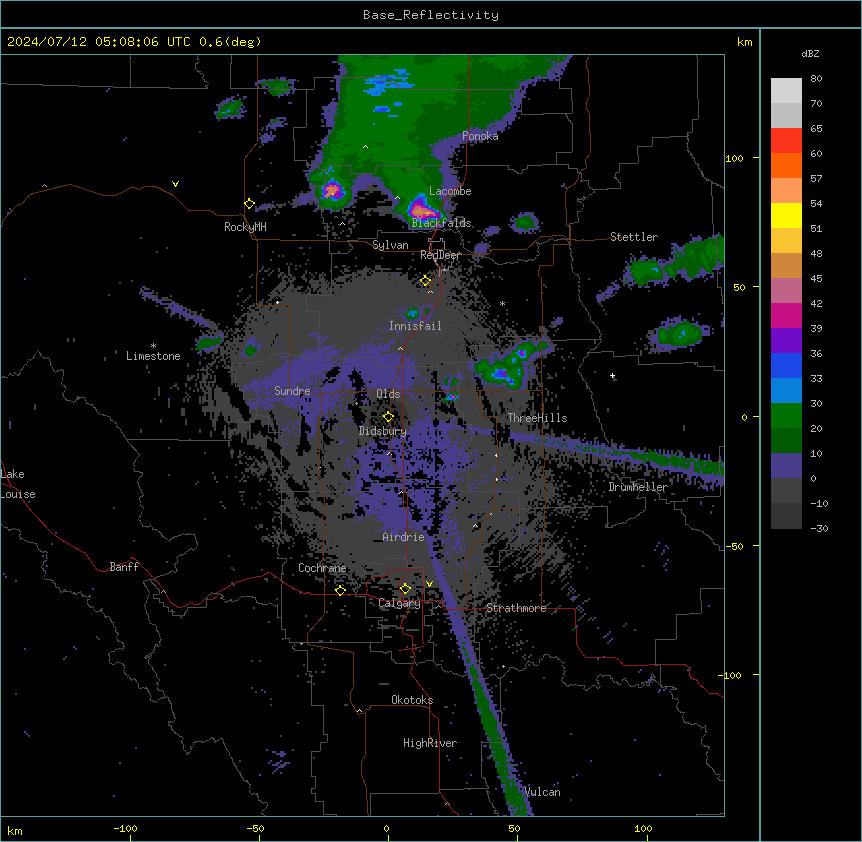Click the yellow diamond marker above the Calgary label
The height and width of the screenshot is (842, 862).
[x=405, y=589]
